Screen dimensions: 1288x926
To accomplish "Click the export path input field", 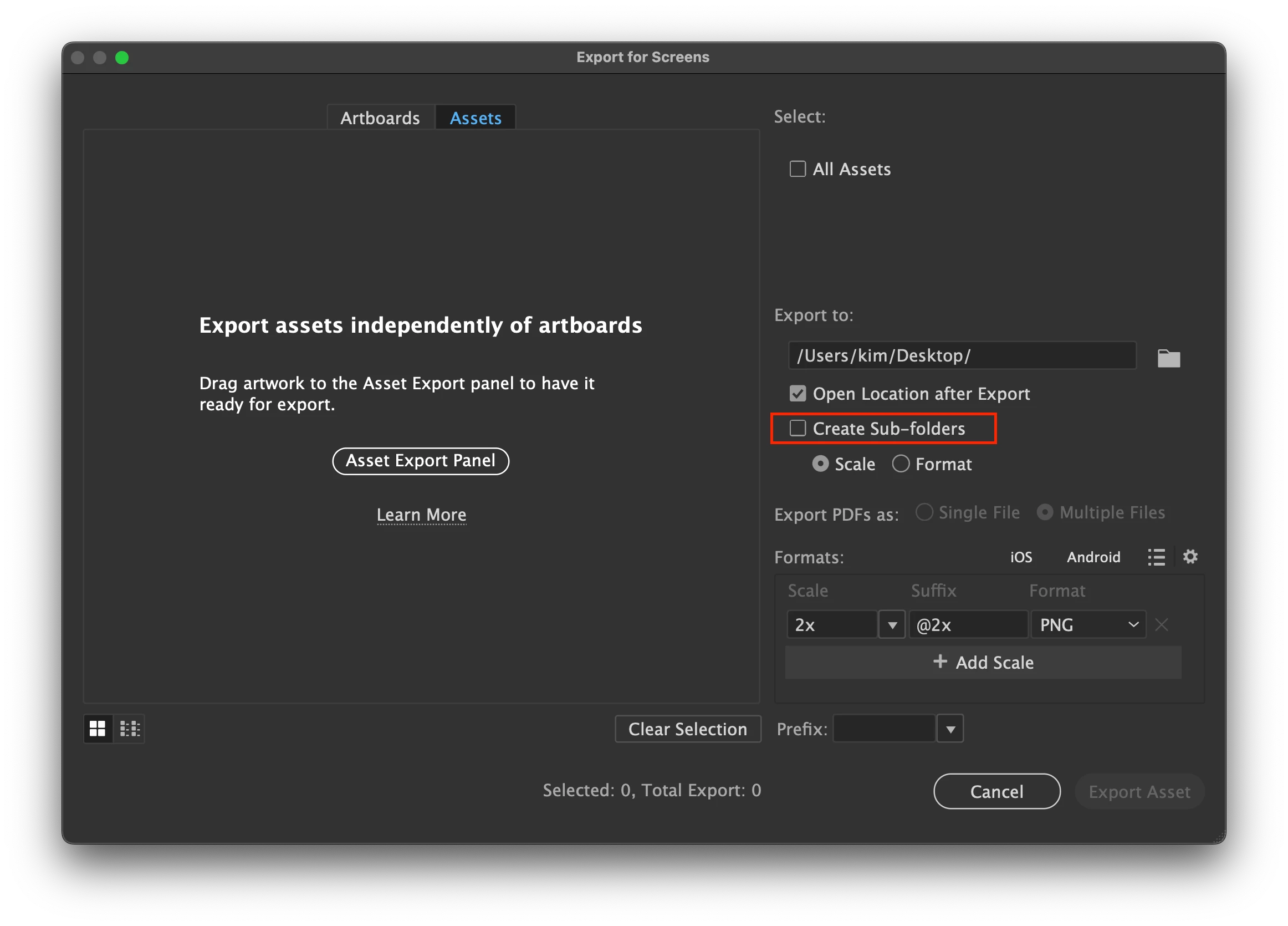I will (962, 355).
